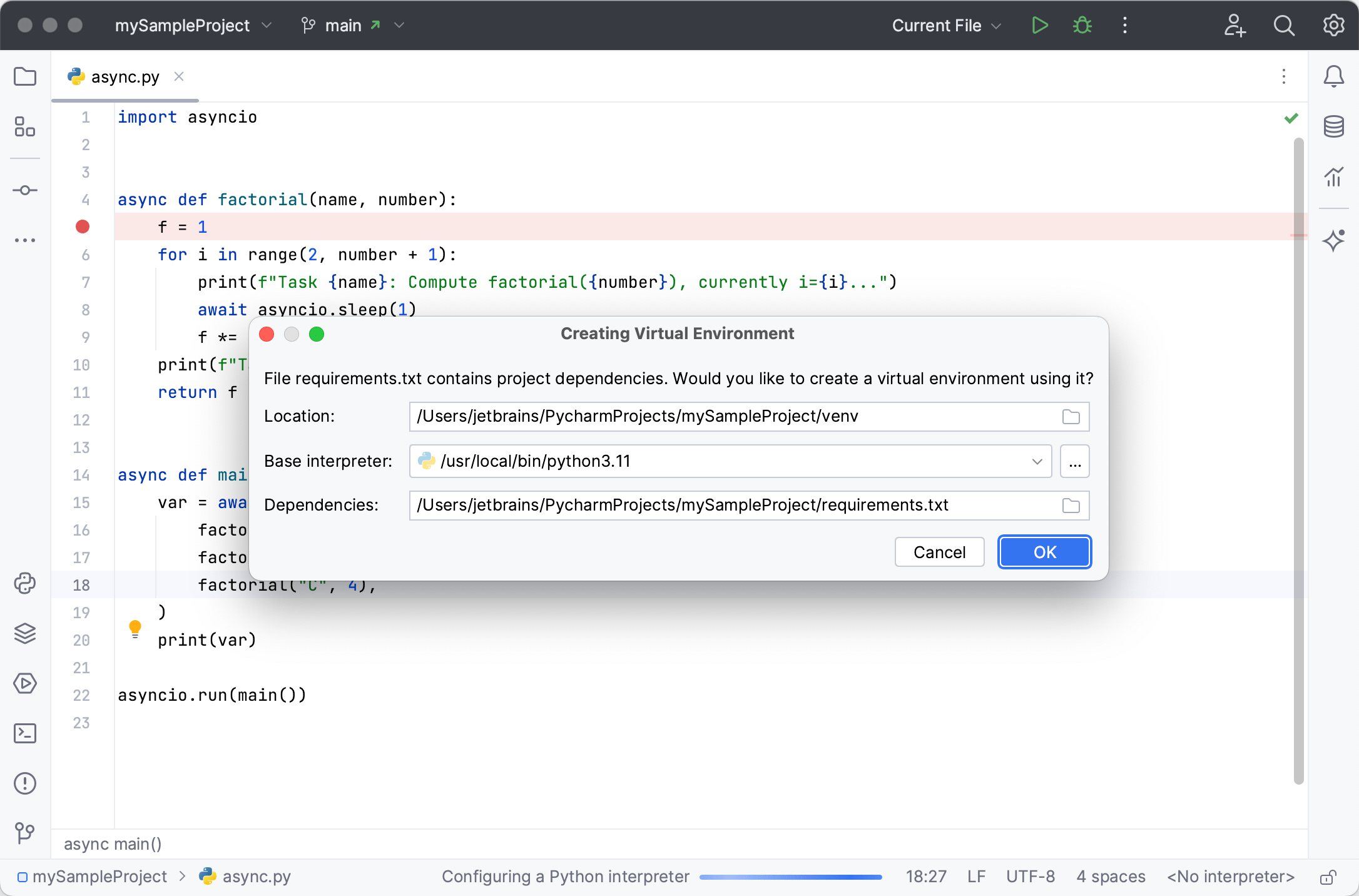Open the Problems tool window
Image resolution: width=1359 pixels, height=896 pixels.
coord(25,784)
